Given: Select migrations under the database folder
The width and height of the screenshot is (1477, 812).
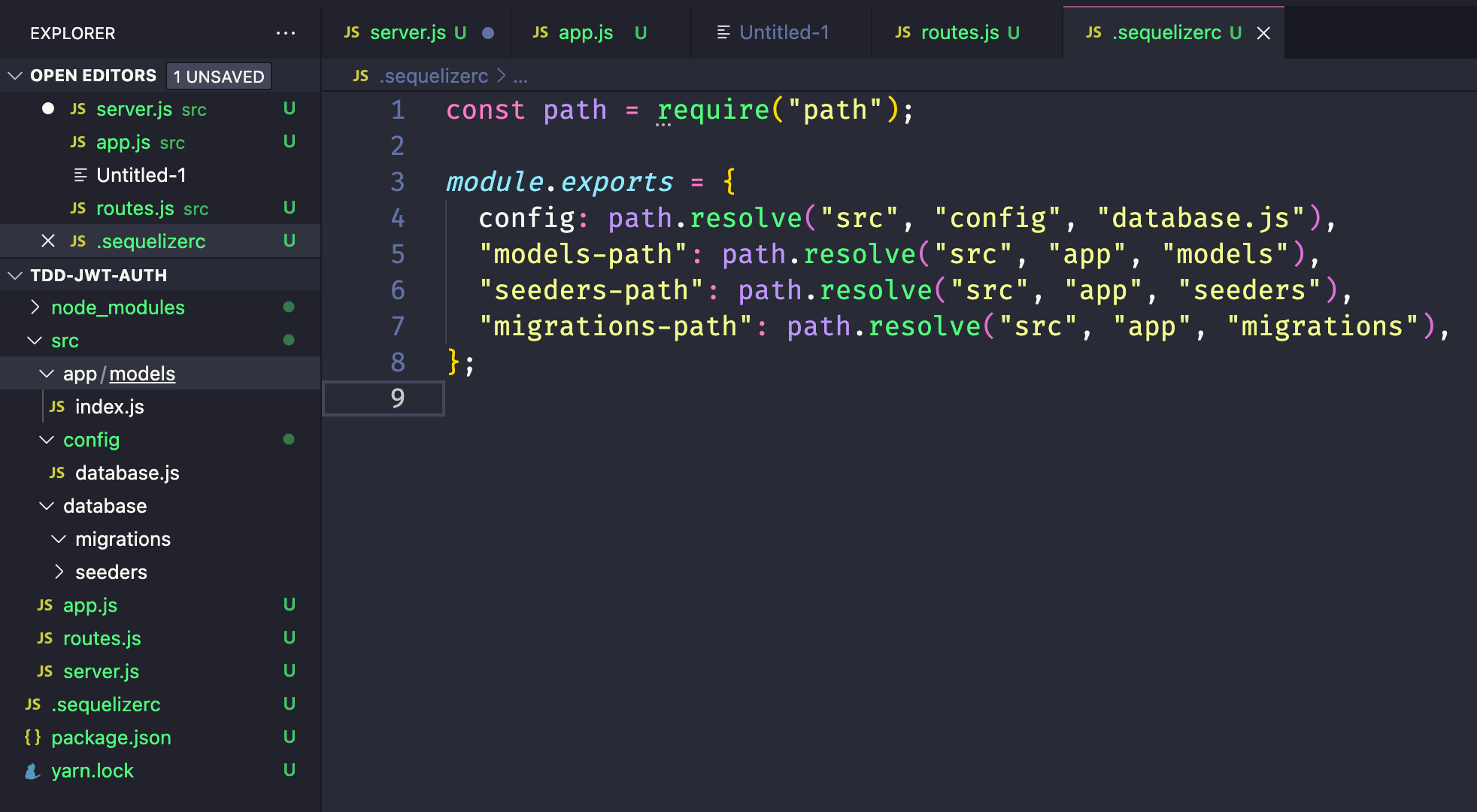Looking at the screenshot, I should point(123,538).
